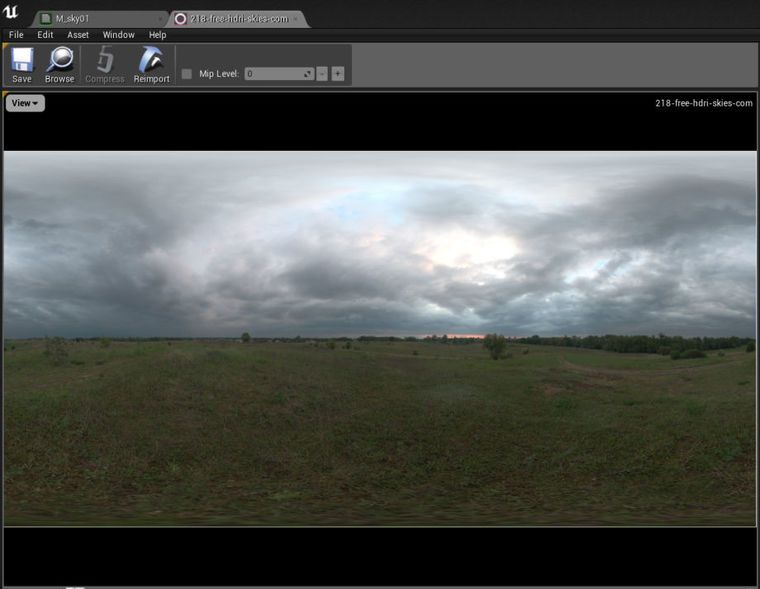Screen dimensions: 760x589
Task: Enable the Mip Level checkbox
Action: pyautogui.click(x=187, y=74)
